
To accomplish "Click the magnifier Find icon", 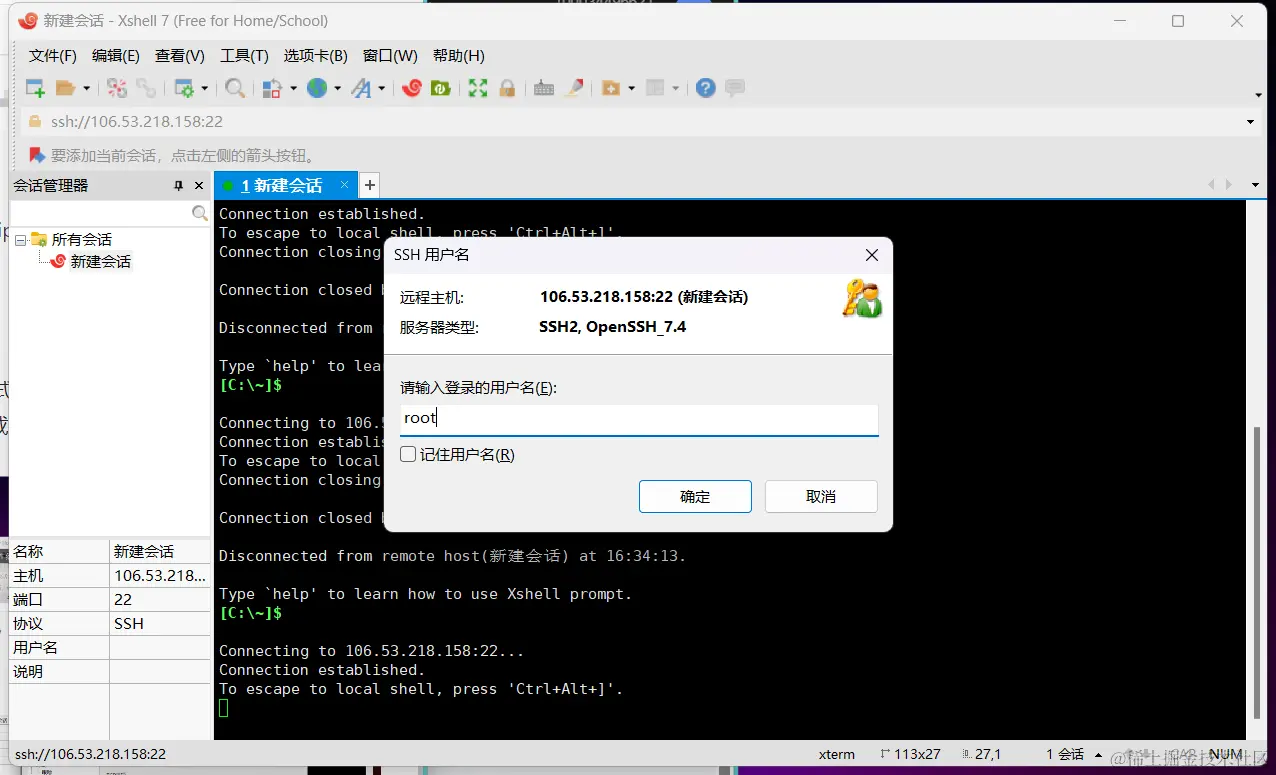I will click(x=235, y=88).
